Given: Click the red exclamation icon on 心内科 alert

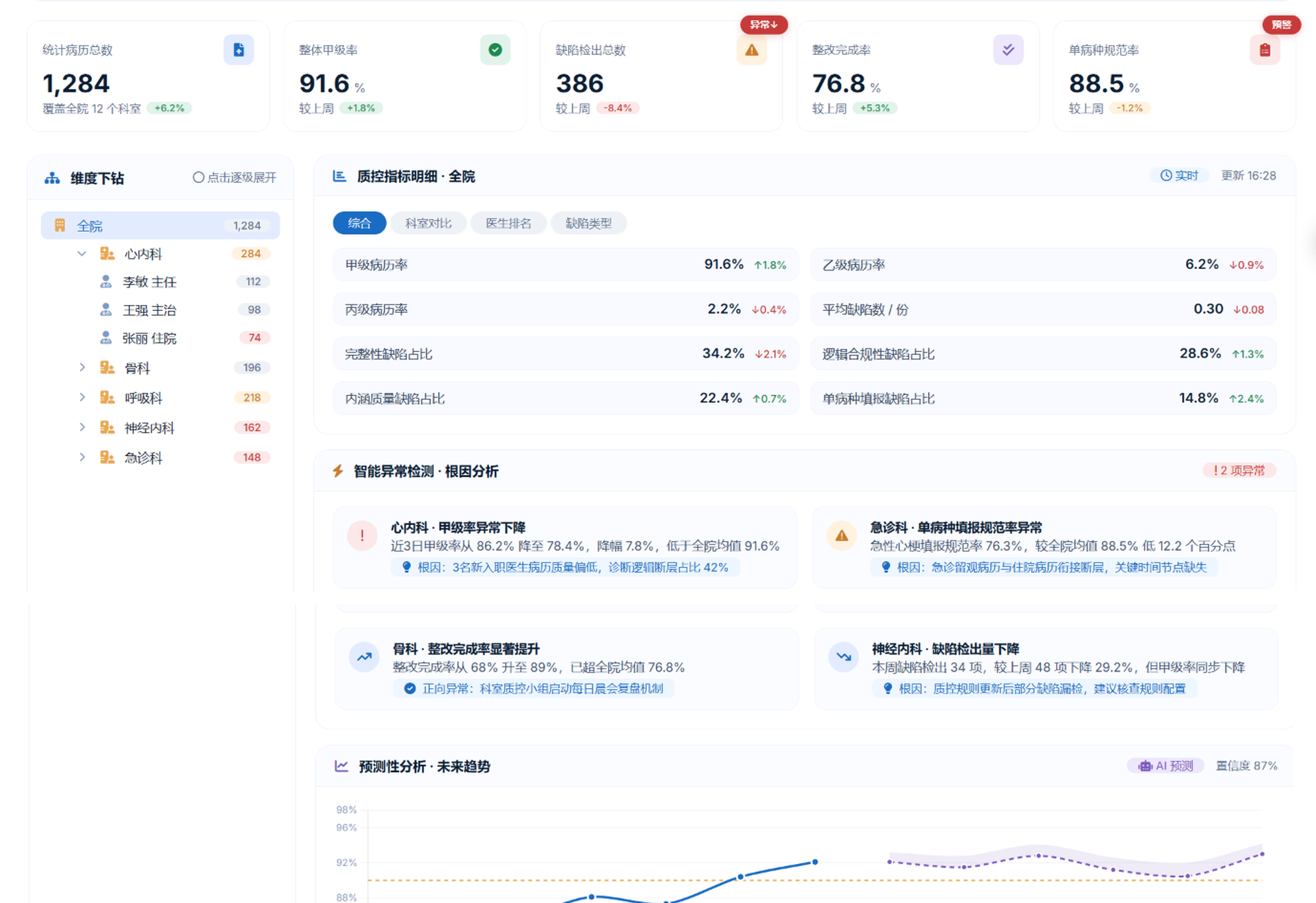Looking at the screenshot, I should (x=362, y=536).
